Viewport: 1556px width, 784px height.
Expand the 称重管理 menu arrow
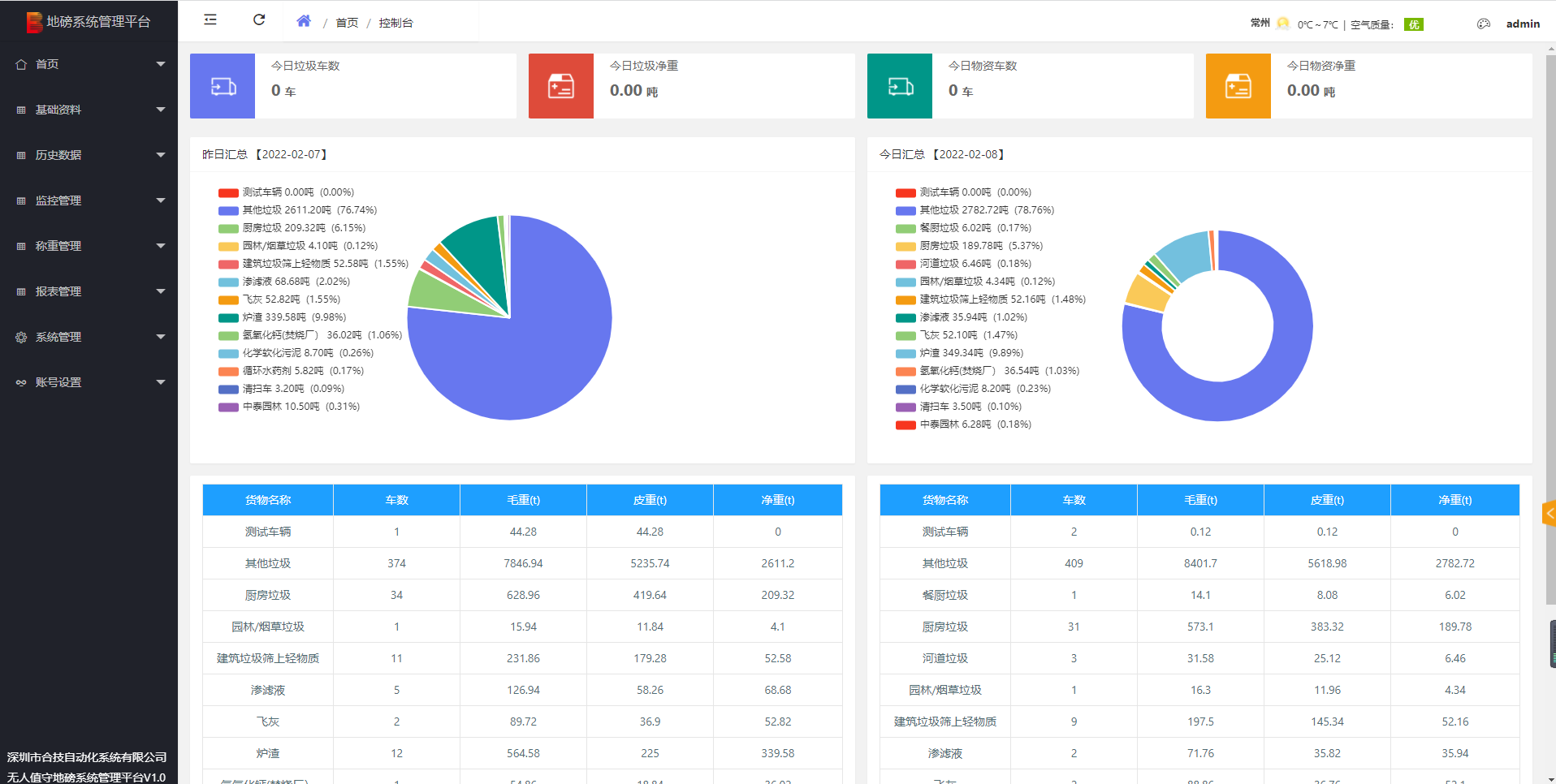pos(161,246)
